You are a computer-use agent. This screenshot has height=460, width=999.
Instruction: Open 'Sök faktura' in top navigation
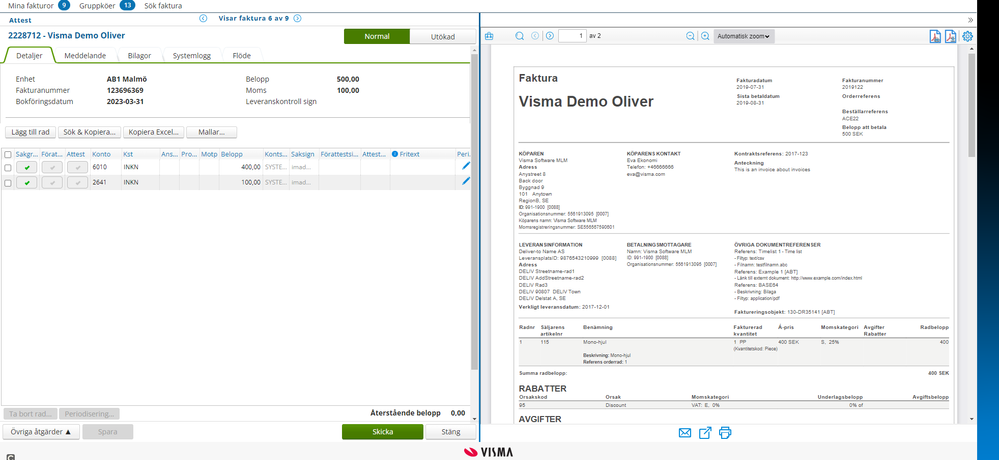pyautogui.click(x=163, y=5)
